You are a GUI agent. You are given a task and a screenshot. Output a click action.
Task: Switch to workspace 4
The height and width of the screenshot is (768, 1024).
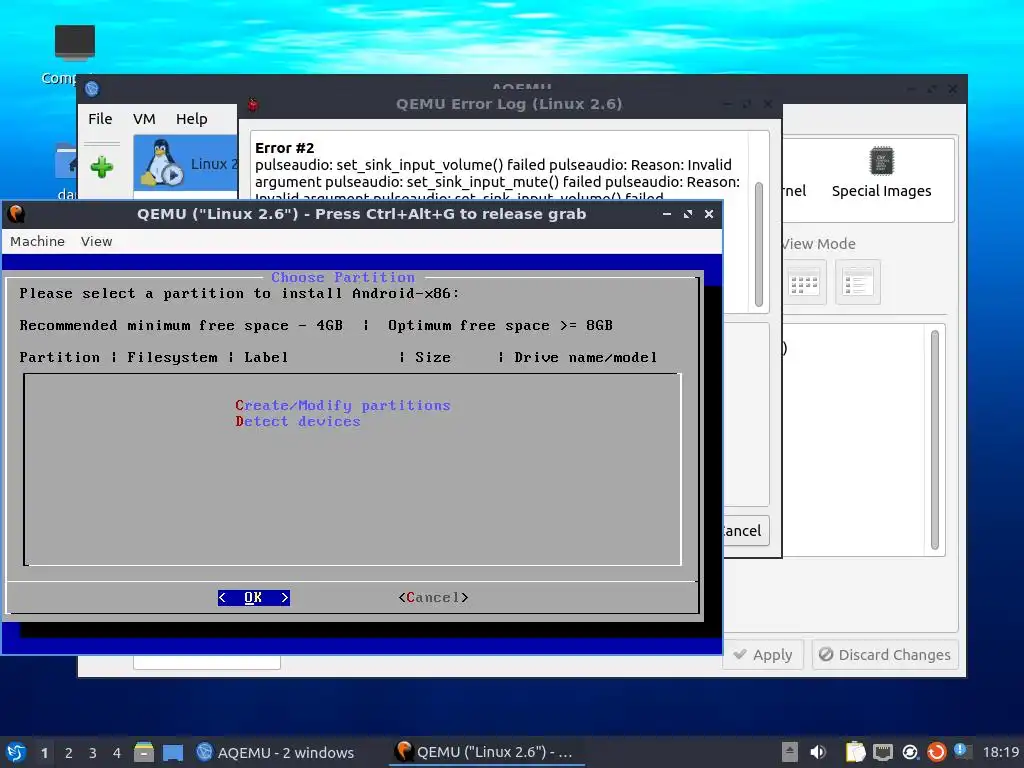coord(116,753)
